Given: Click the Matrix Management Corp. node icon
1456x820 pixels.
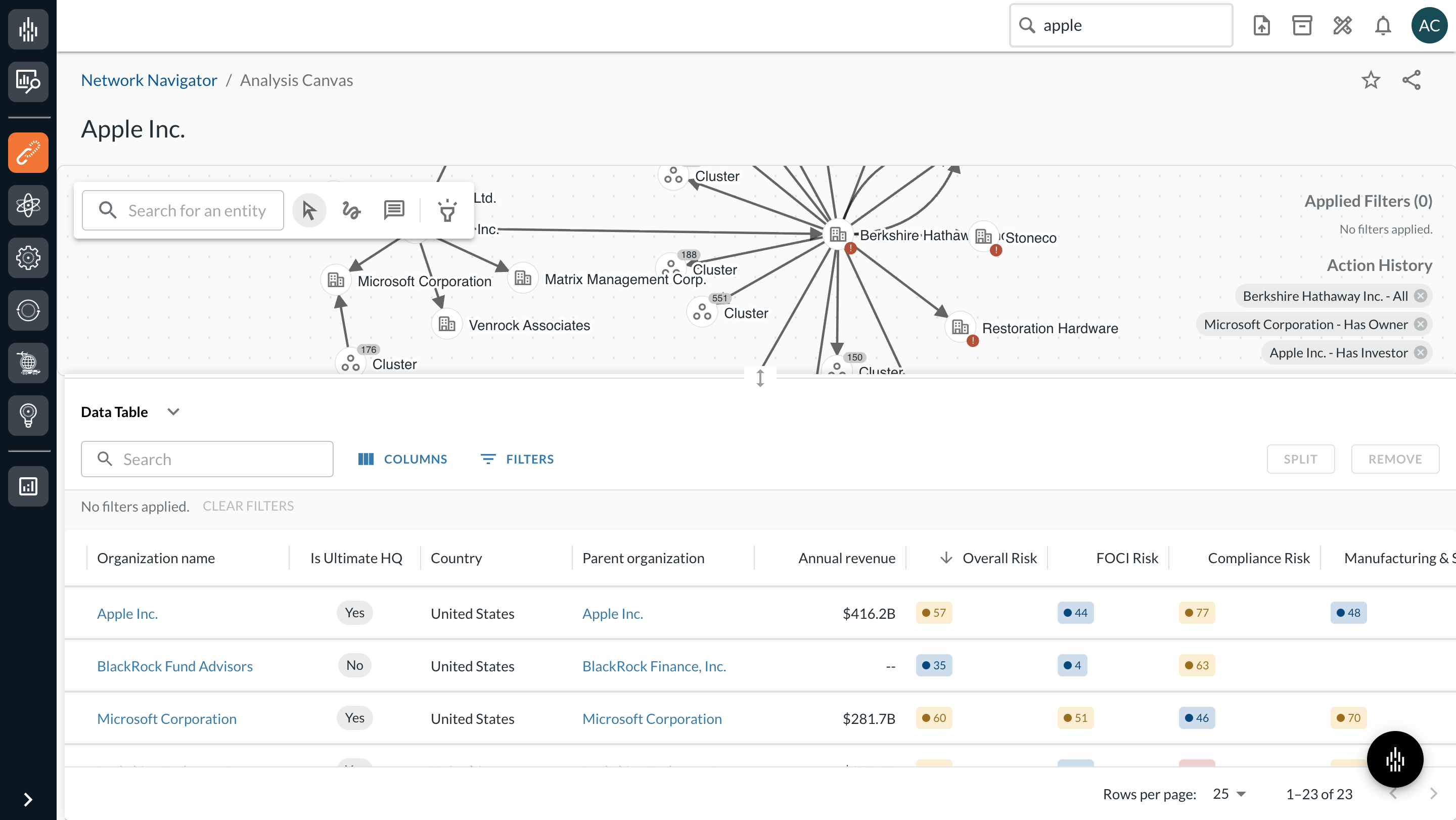Looking at the screenshot, I should click(x=523, y=278).
